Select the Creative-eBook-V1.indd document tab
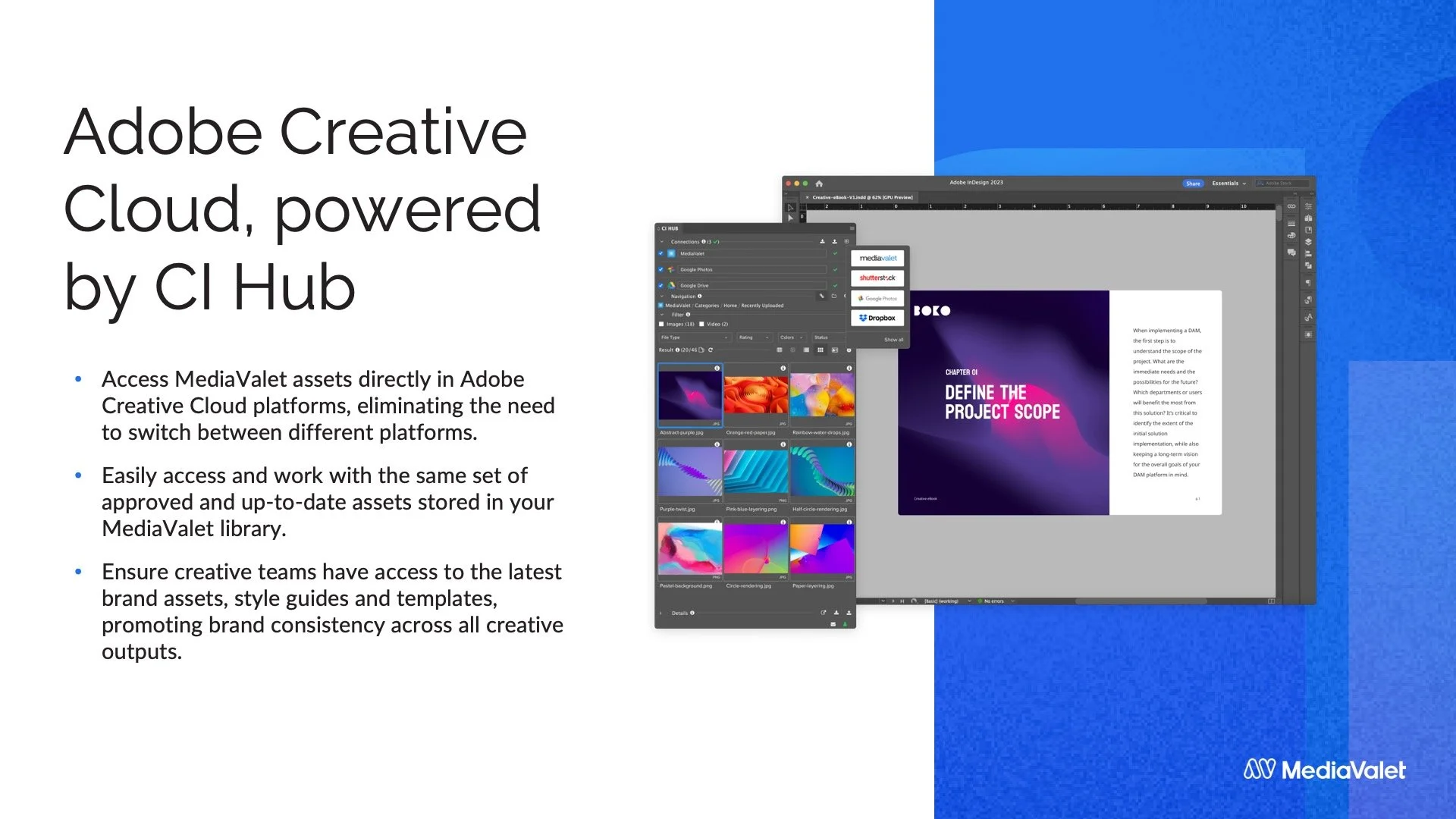 coord(861,197)
